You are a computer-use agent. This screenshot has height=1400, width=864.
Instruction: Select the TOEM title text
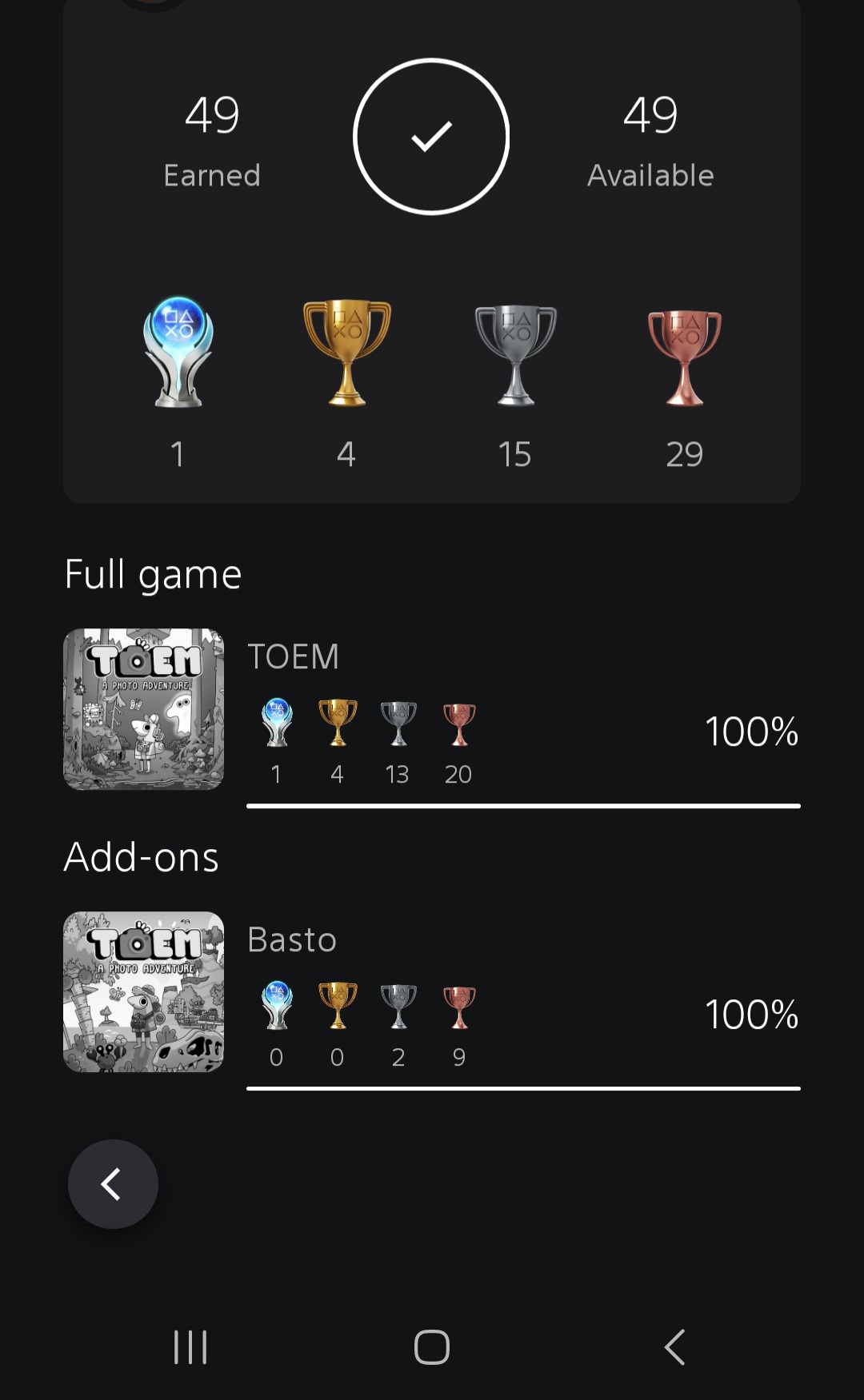point(294,656)
